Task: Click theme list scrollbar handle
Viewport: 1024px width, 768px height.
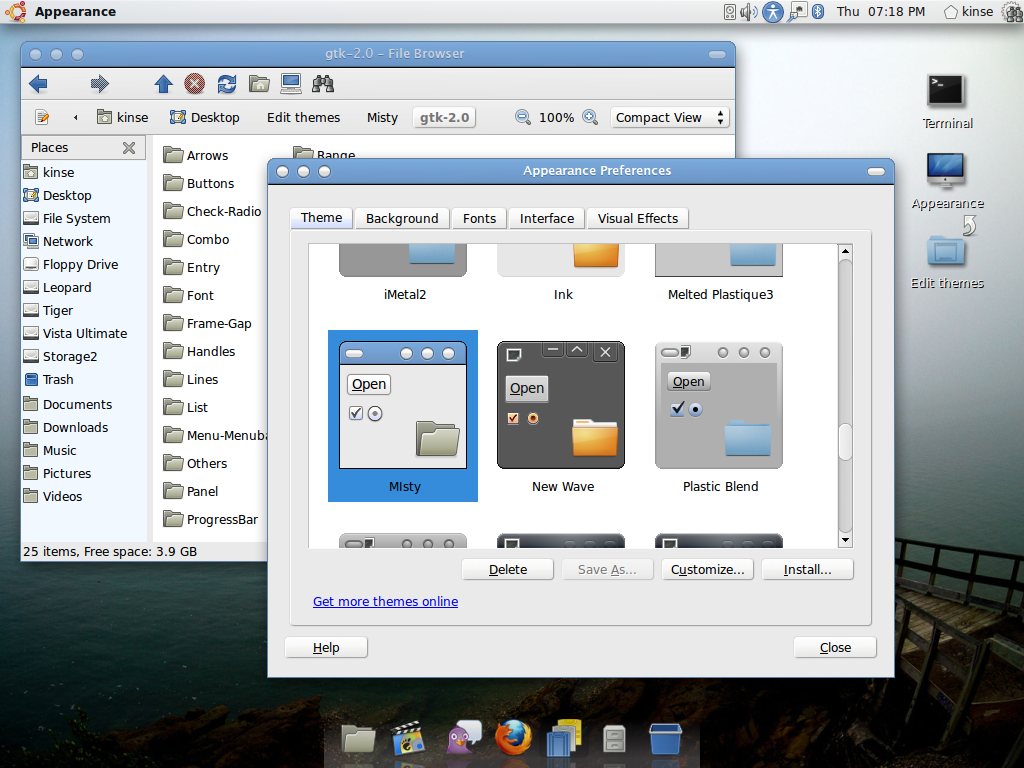Action: point(845,441)
